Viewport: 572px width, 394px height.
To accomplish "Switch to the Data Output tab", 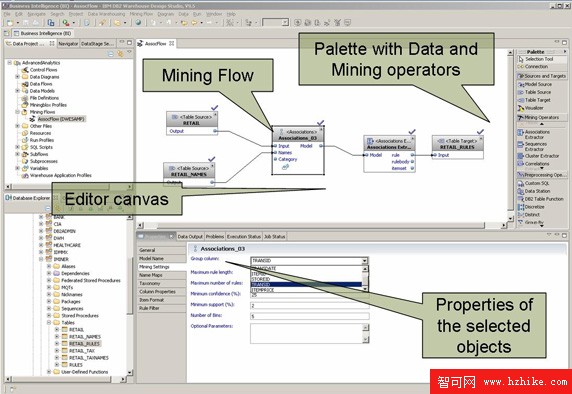I will coord(190,237).
